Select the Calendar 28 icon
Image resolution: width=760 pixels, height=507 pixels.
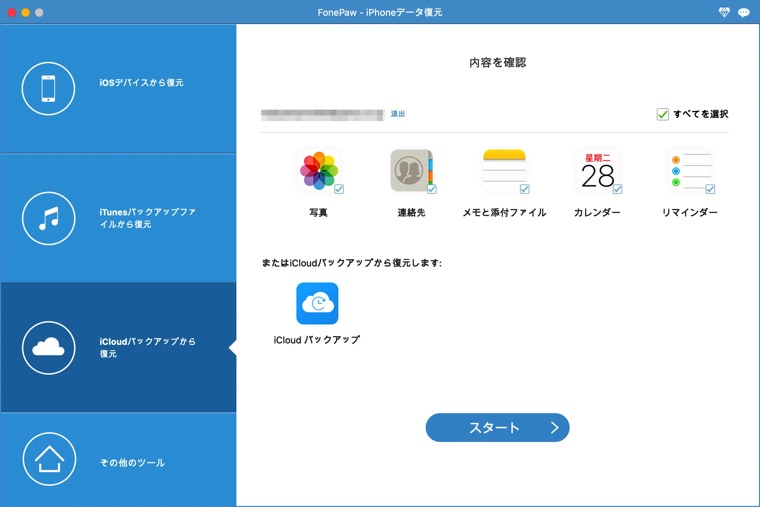pos(597,170)
